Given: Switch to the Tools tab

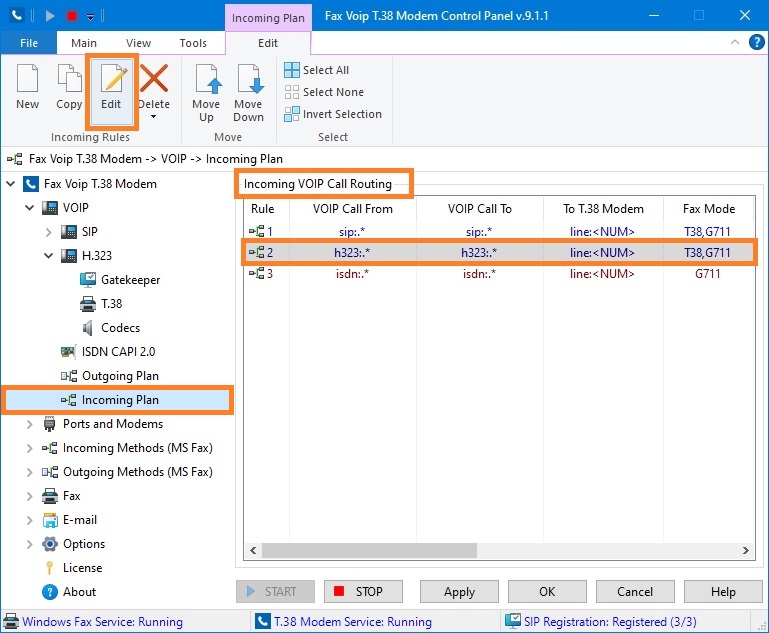Looking at the screenshot, I should pyautogui.click(x=193, y=43).
